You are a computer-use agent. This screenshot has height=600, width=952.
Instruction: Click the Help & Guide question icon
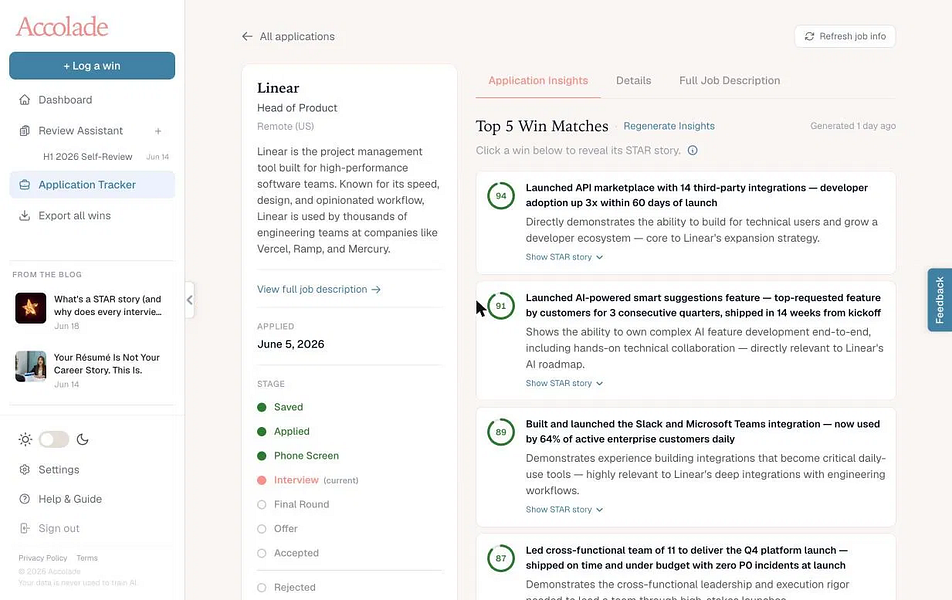pos(24,499)
